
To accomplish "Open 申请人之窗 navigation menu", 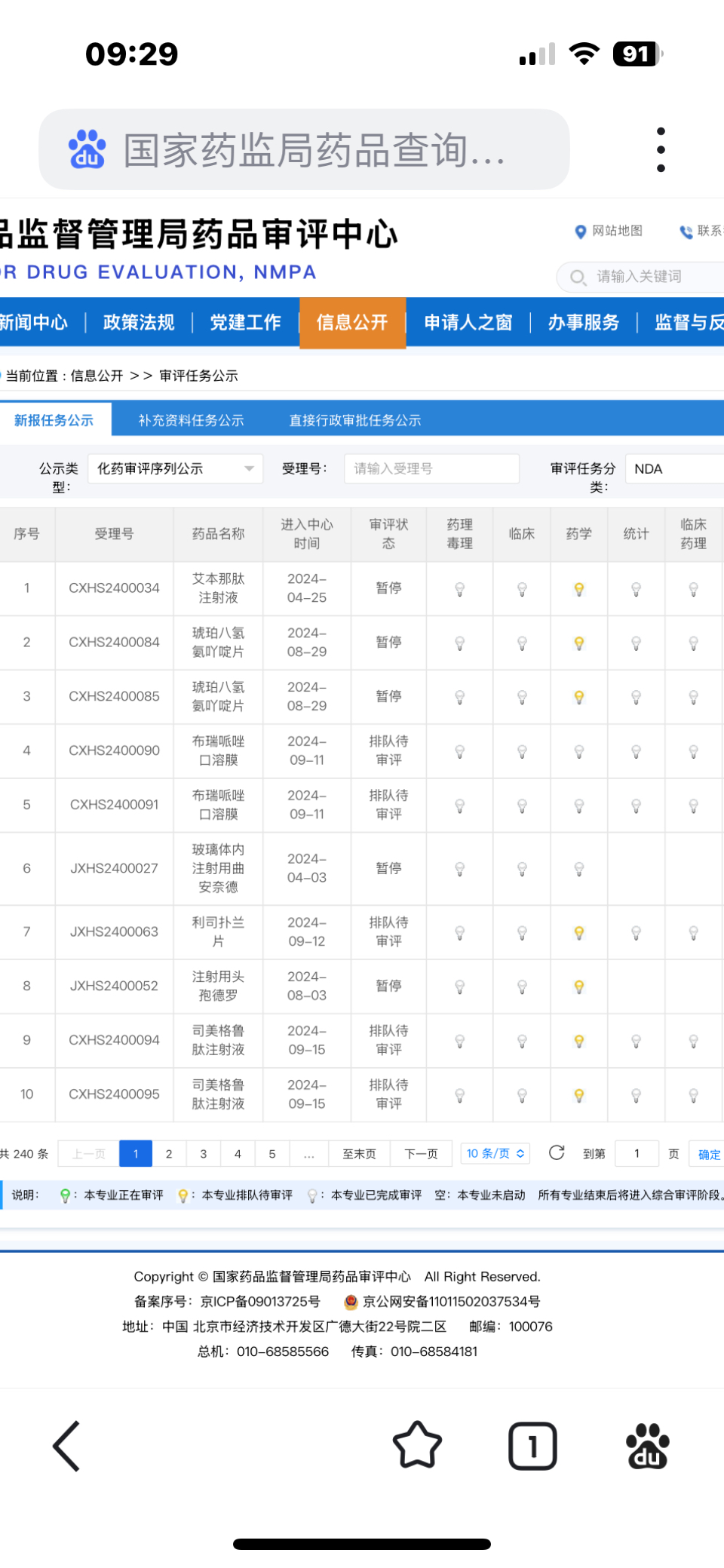I will pos(468,323).
